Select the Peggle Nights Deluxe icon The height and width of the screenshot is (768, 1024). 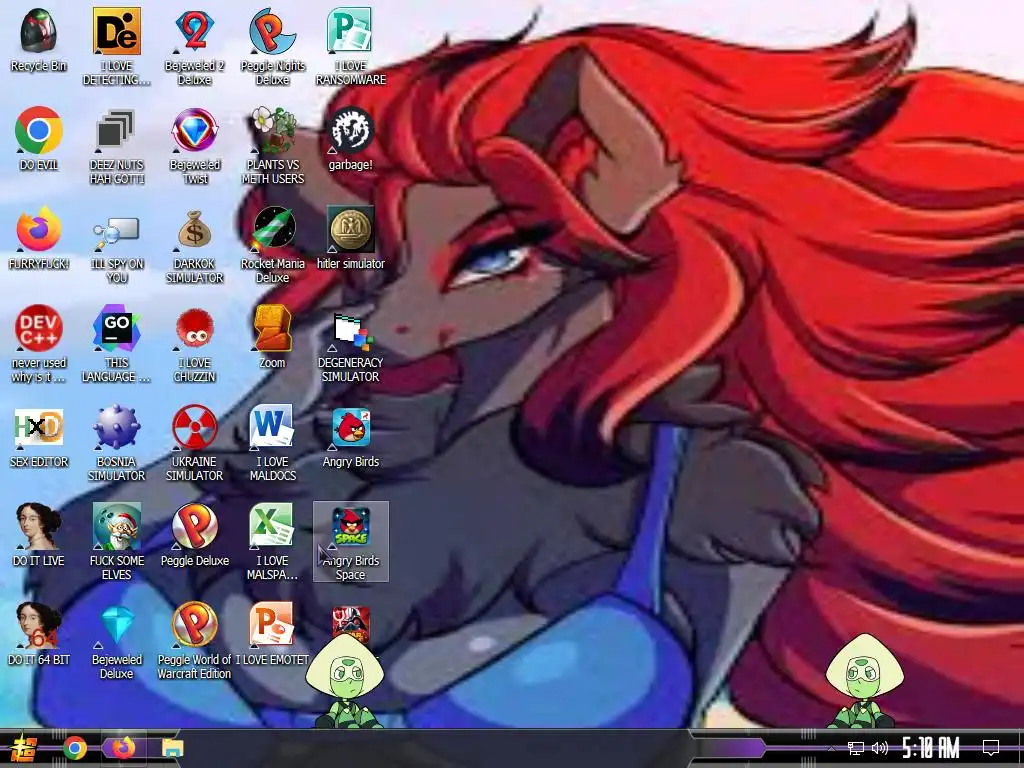pyautogui.click(x=272, y=31)
